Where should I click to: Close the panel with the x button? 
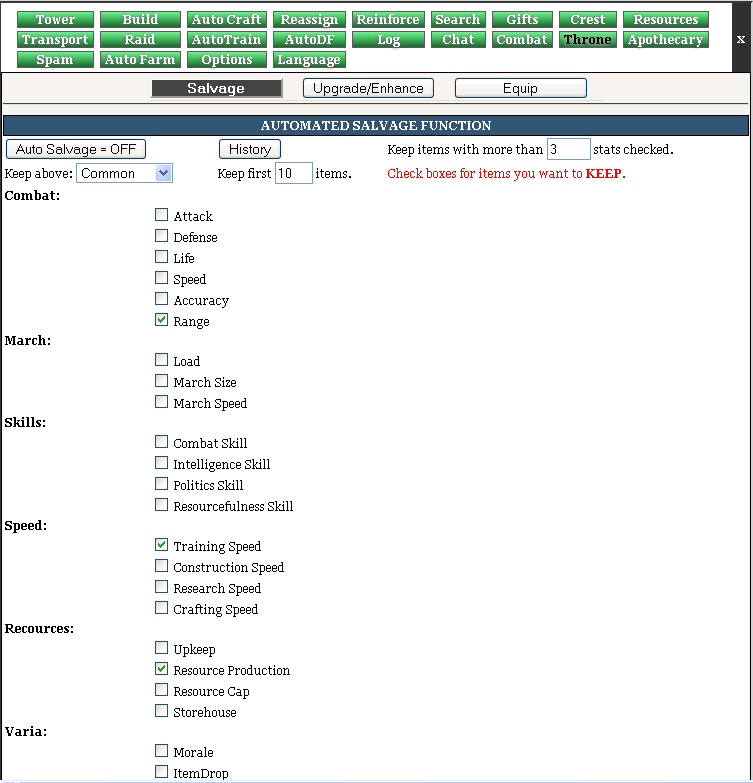coord(741,39)
